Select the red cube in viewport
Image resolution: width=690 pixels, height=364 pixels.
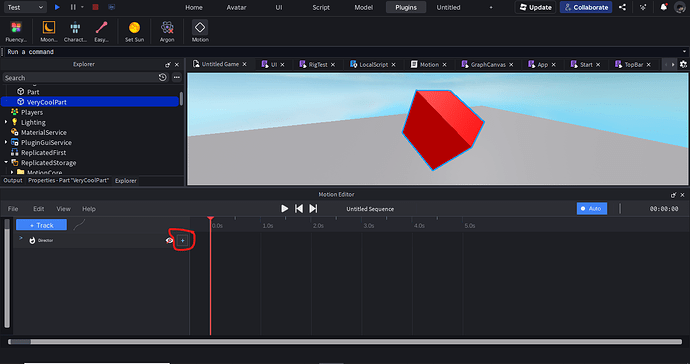(x=443, y=129)
